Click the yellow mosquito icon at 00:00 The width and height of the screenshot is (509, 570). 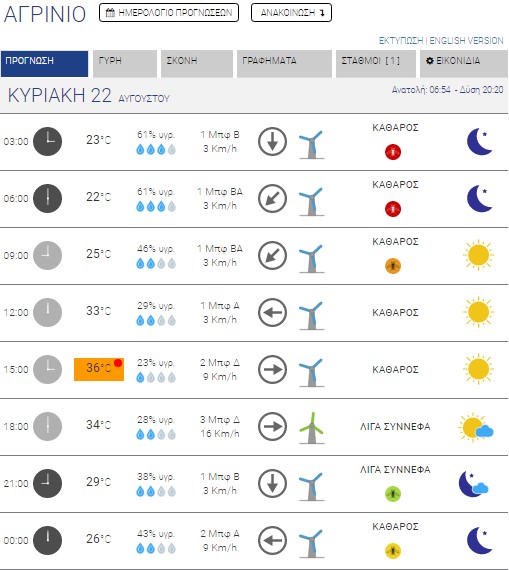tap(393, 551)
